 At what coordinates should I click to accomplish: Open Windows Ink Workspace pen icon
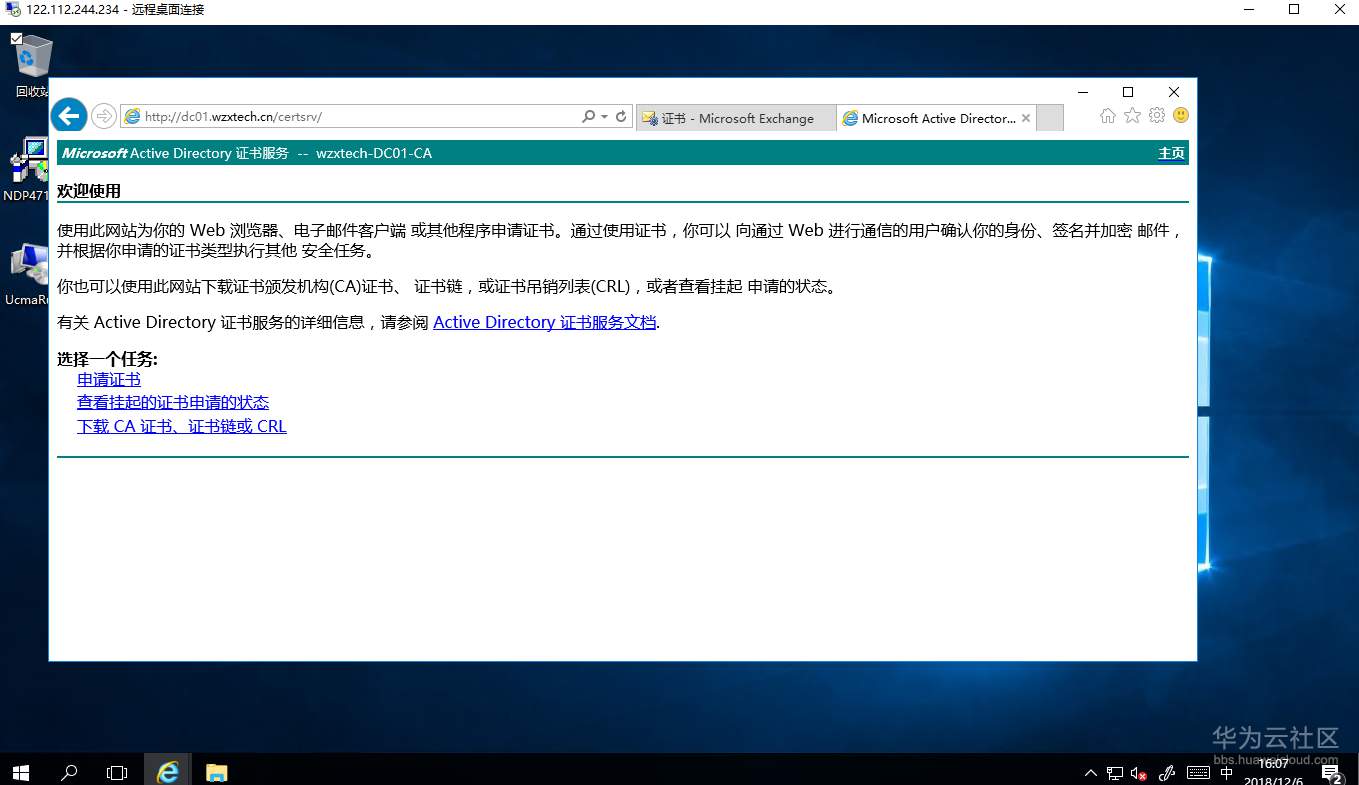[1166, 773]
